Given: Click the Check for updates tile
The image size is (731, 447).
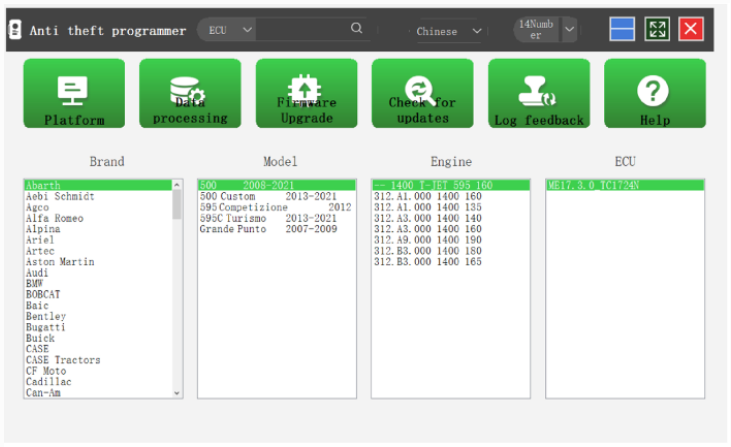Looking at the screenshot, I should click(422, 93).
